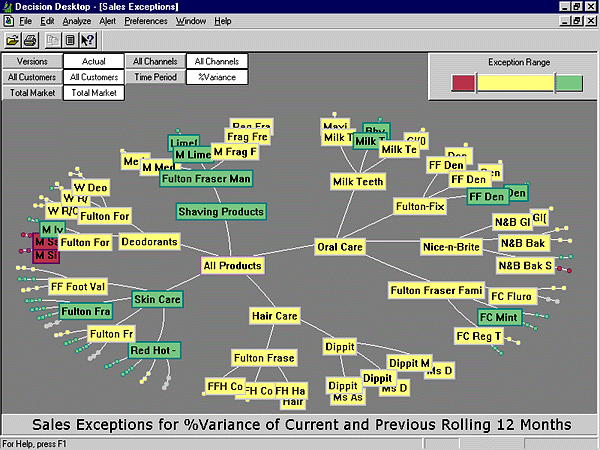
Task: Click the Sales Exceptions caption text
Action: coord(301,425)
